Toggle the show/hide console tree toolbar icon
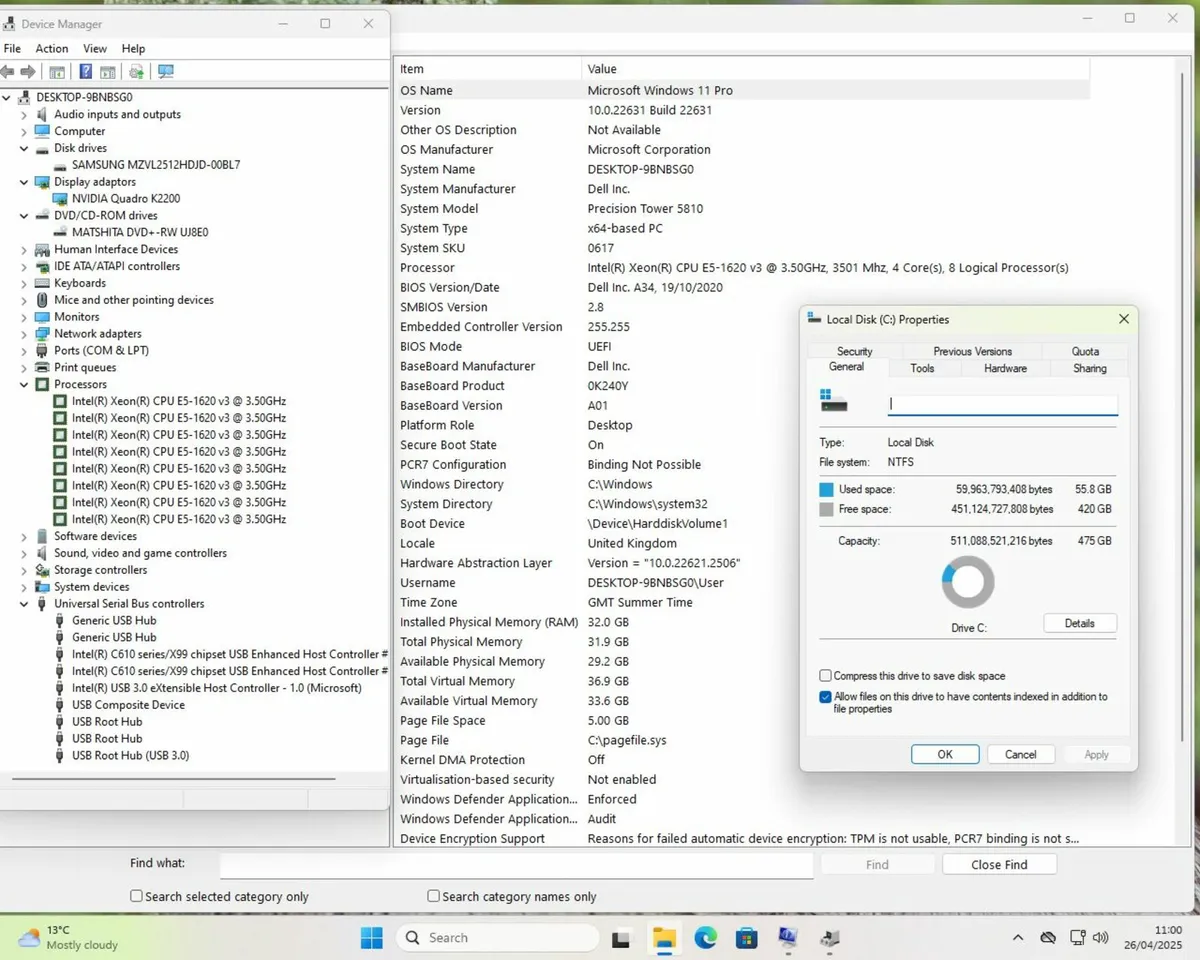 pos(57,72)
